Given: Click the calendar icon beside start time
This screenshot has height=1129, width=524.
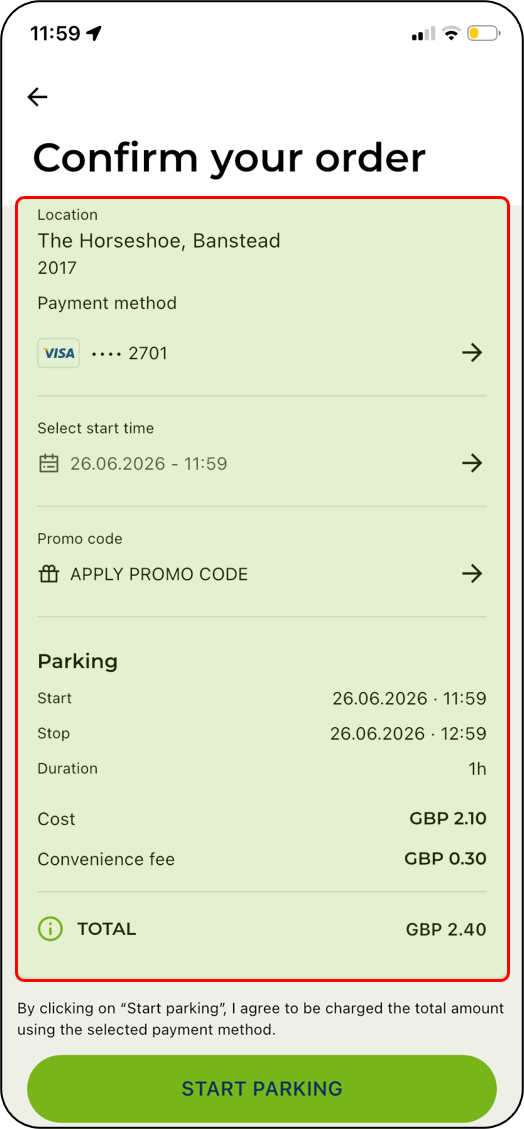Looking at the screenshot, I should tap(48, 463).
